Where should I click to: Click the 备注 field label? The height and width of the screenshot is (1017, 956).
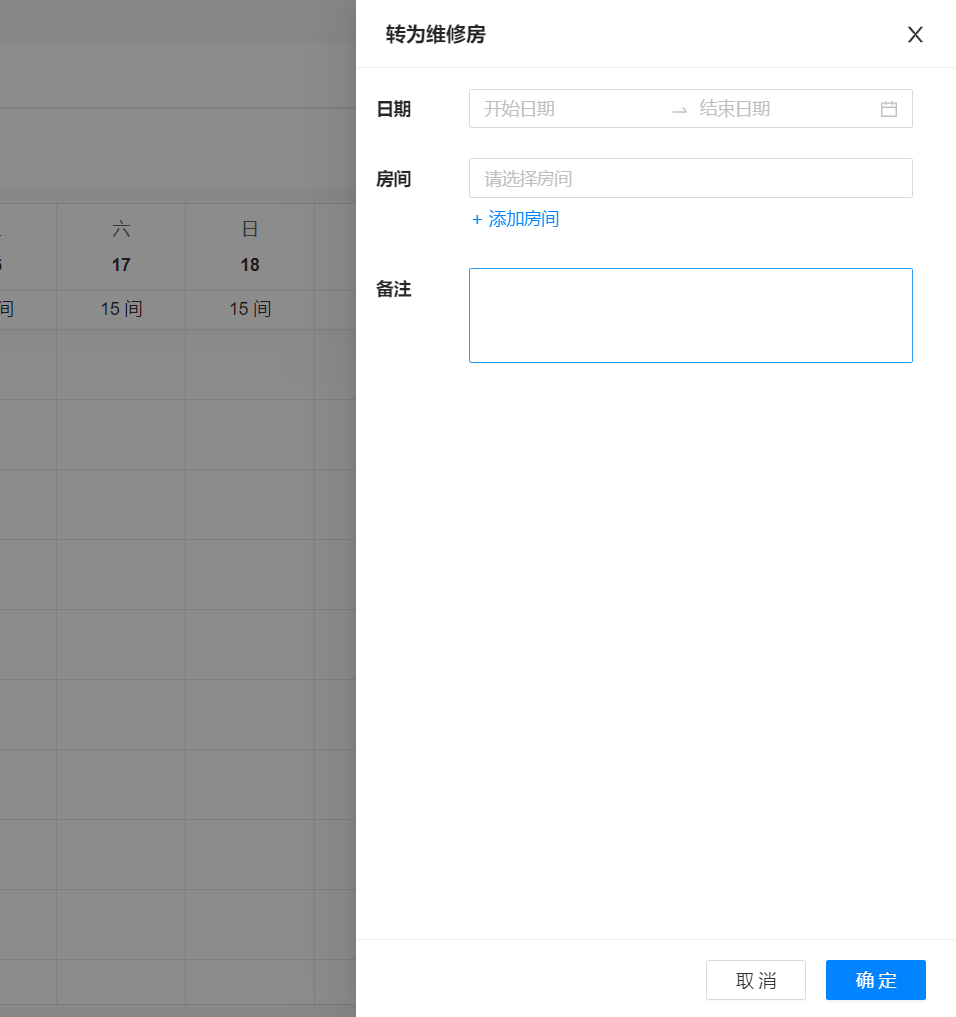tap(393, 290)
